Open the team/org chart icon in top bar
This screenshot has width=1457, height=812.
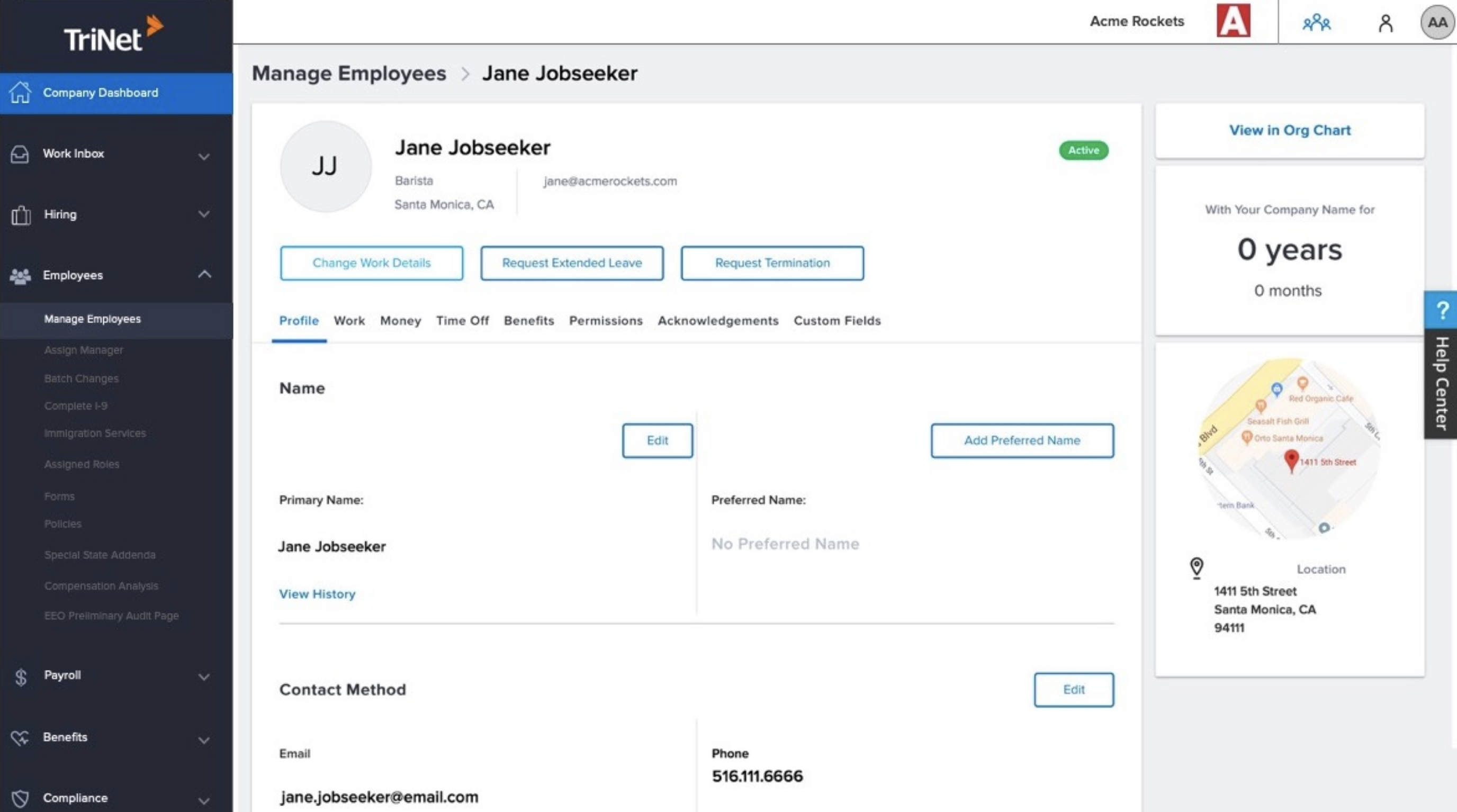click(1315, 22)
